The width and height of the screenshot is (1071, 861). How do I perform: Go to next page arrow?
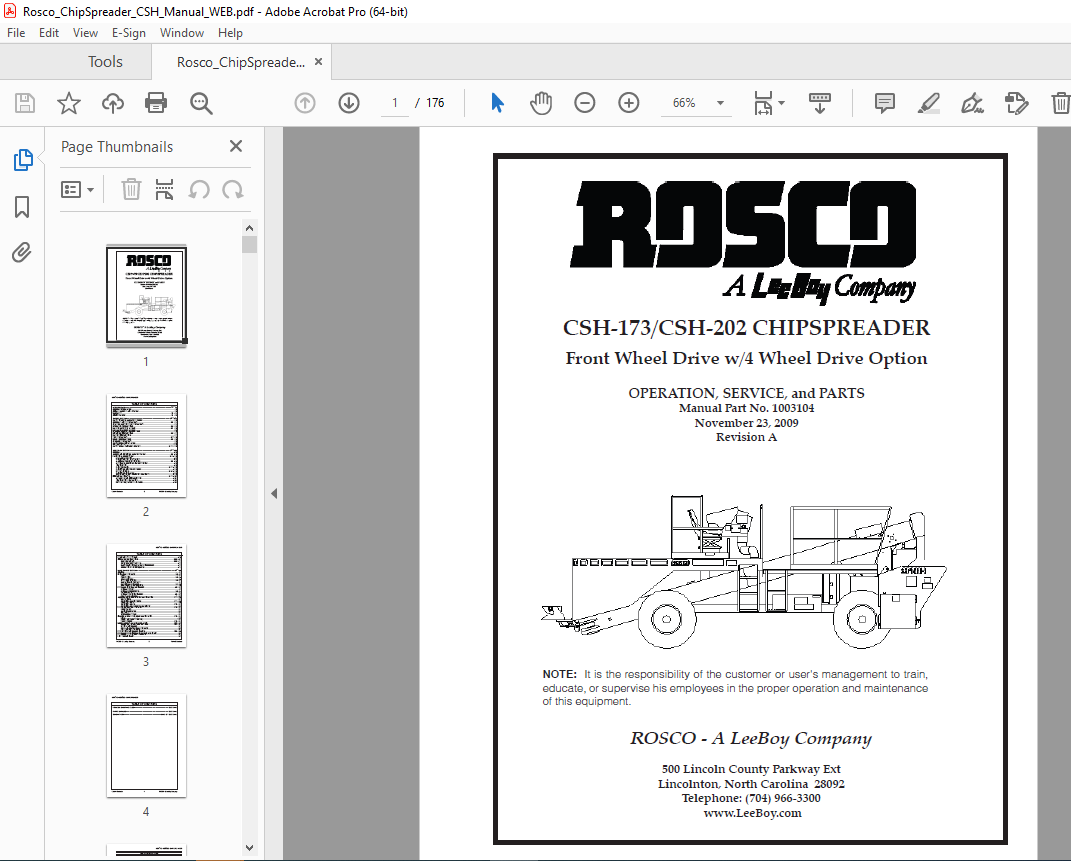pyautogui.click(x=349, y=103)
